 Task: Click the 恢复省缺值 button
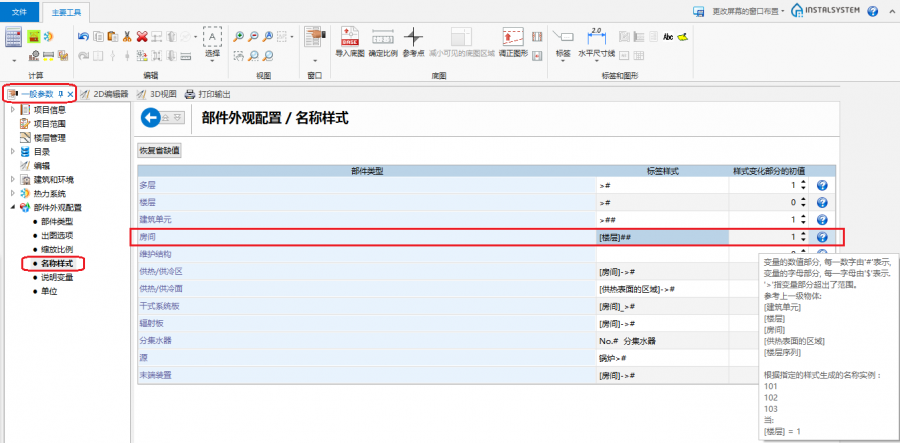[x=159, y=150]
